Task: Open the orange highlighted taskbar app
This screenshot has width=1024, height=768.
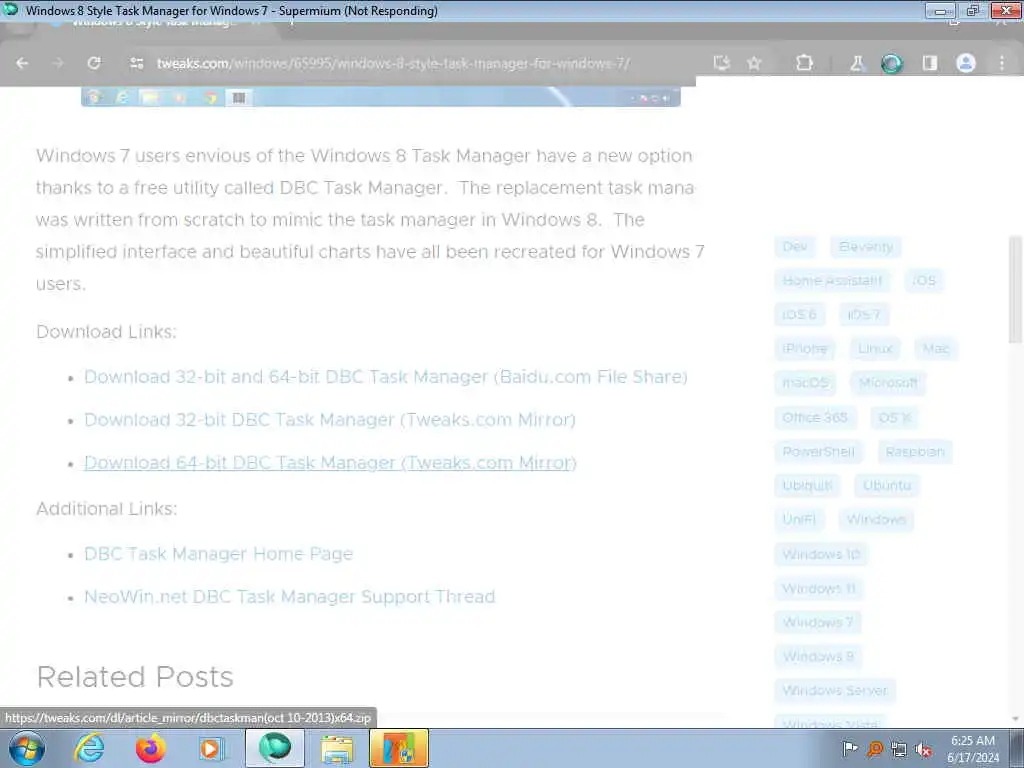Action: [399, 748]
